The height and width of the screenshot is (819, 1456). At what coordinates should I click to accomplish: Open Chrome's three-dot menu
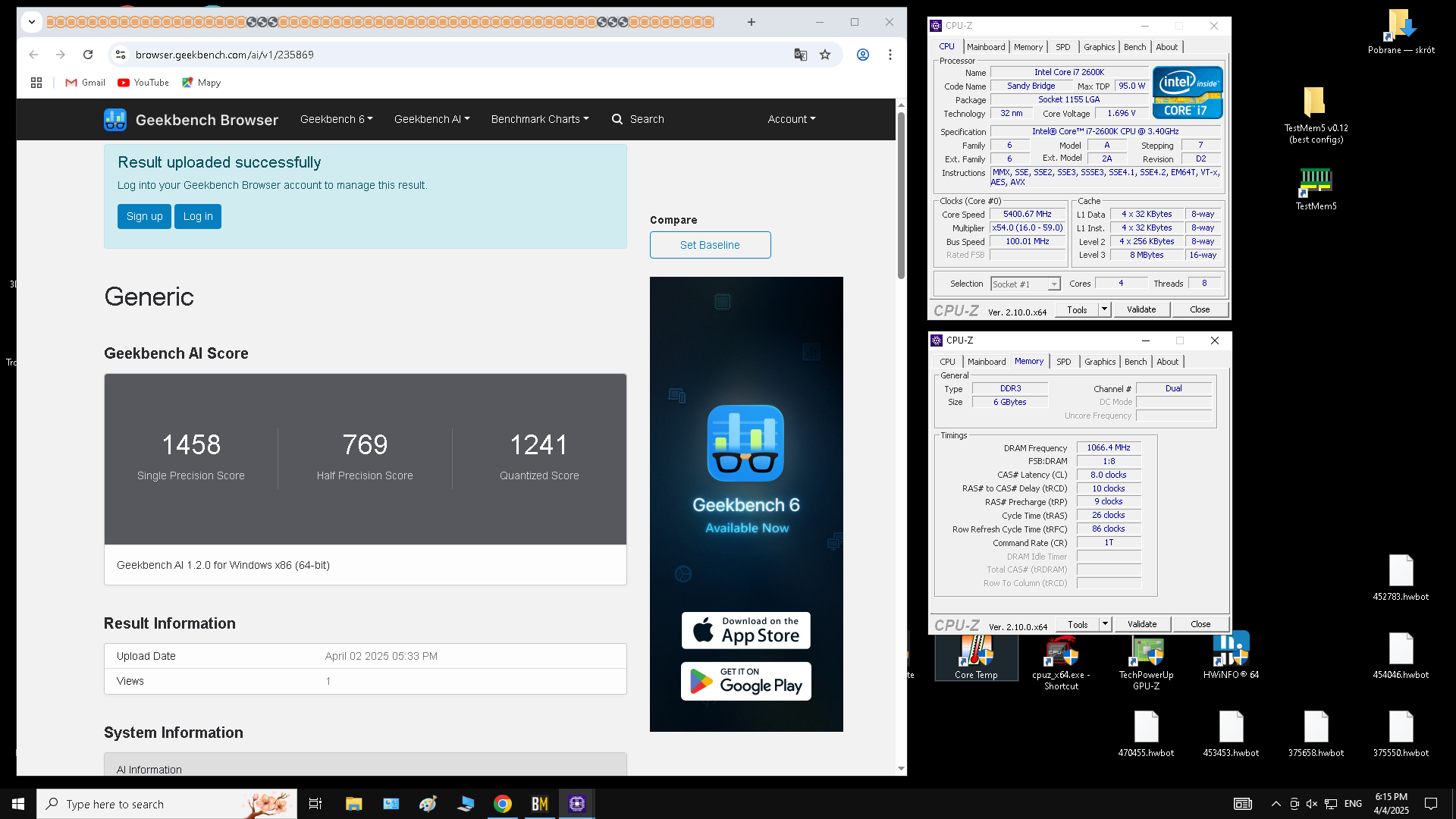point(890,55)
